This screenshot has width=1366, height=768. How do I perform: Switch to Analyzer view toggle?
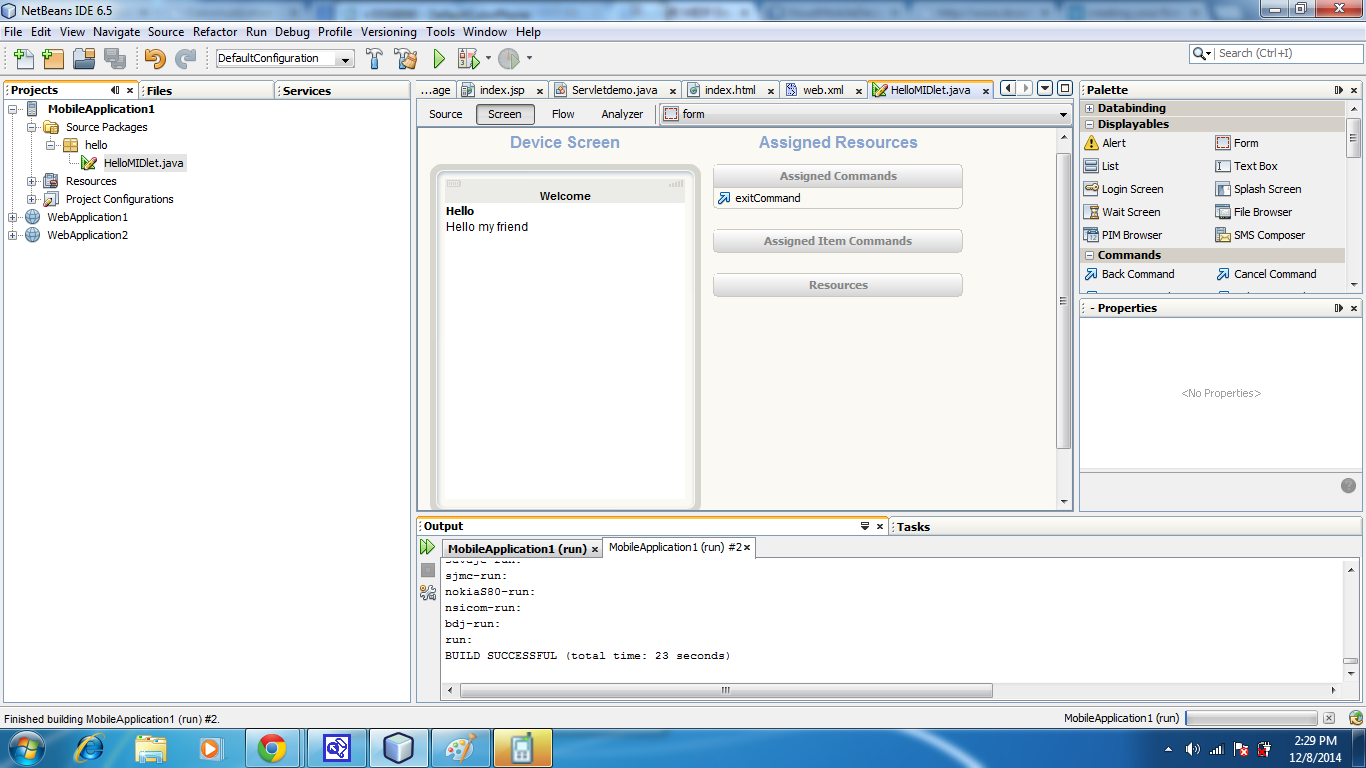622,114
